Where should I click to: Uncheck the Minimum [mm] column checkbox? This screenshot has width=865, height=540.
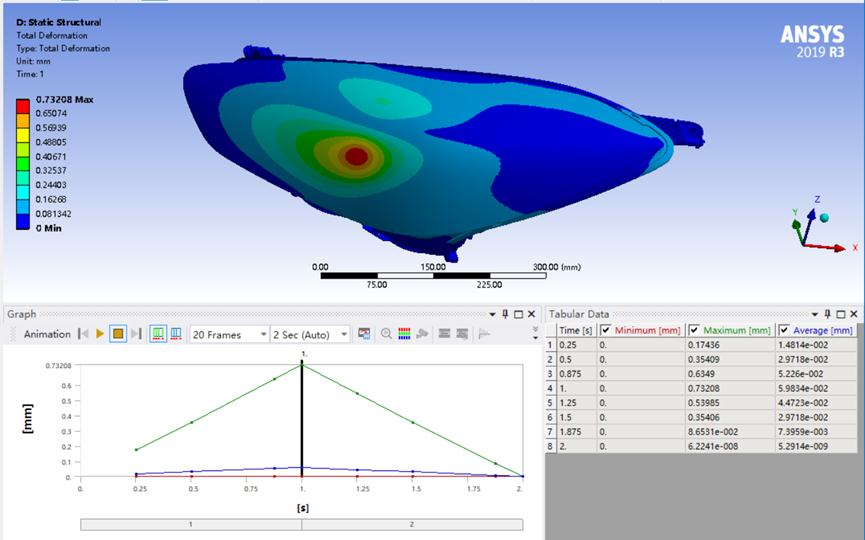[606, 330]
